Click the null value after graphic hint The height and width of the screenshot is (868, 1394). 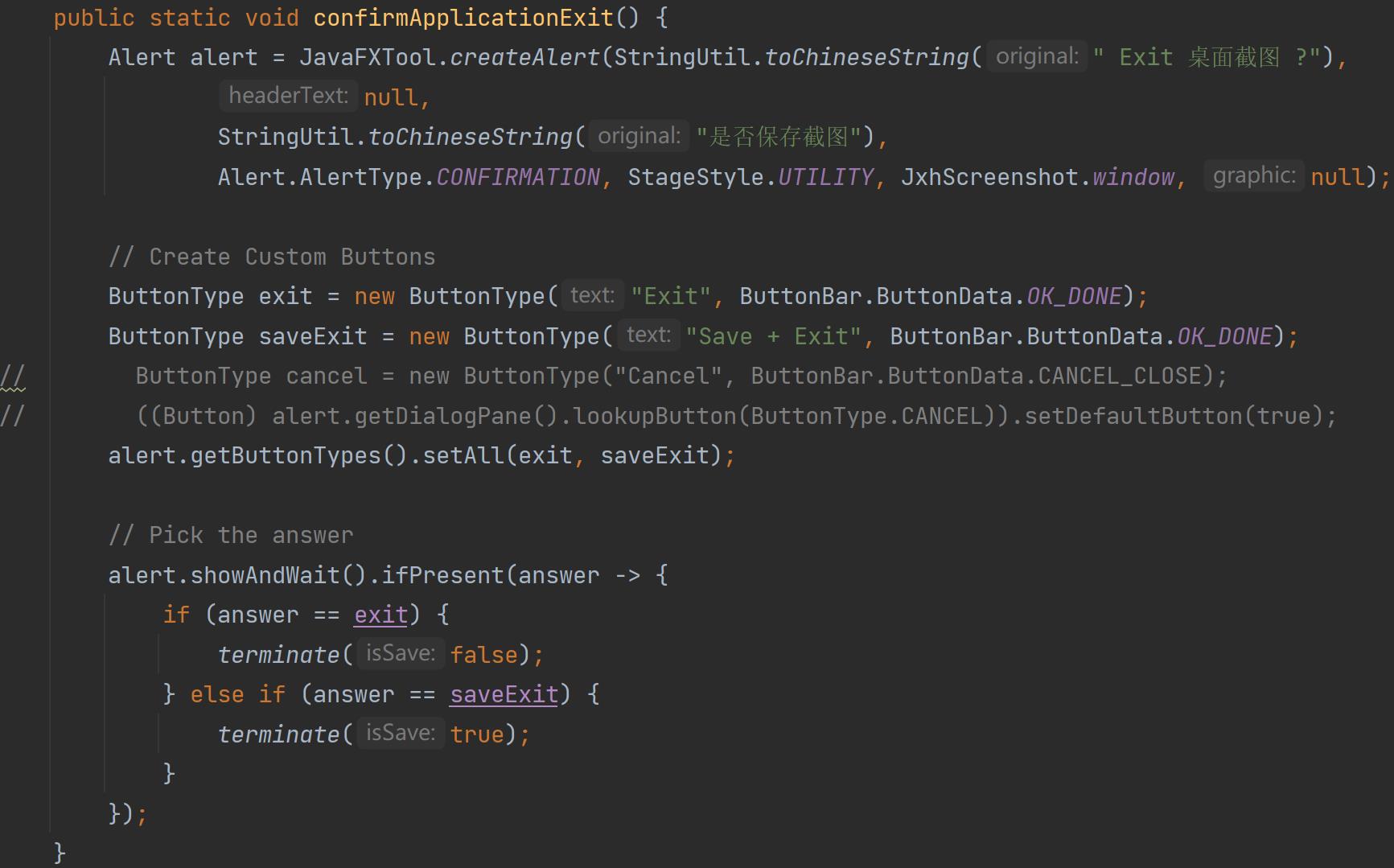pos(1338,177)
